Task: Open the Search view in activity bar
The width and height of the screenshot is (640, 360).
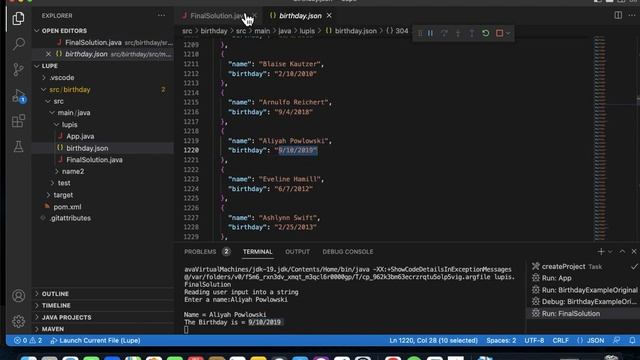Action: tap(18, 44)
